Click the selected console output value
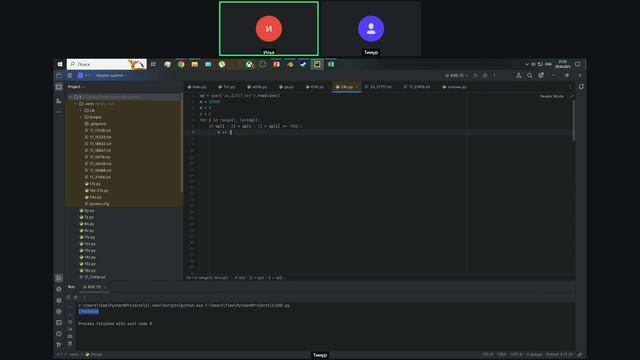This screenshot has height=360, width=640. [x=89, y=311]
